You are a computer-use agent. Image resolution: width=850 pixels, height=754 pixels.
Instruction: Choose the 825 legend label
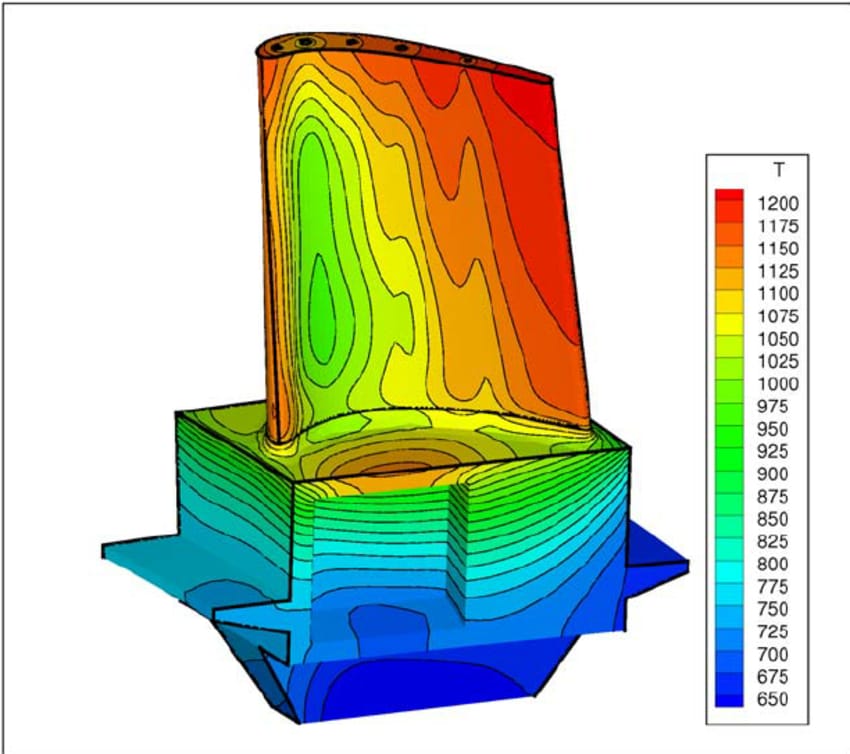(x=772, y=542)
